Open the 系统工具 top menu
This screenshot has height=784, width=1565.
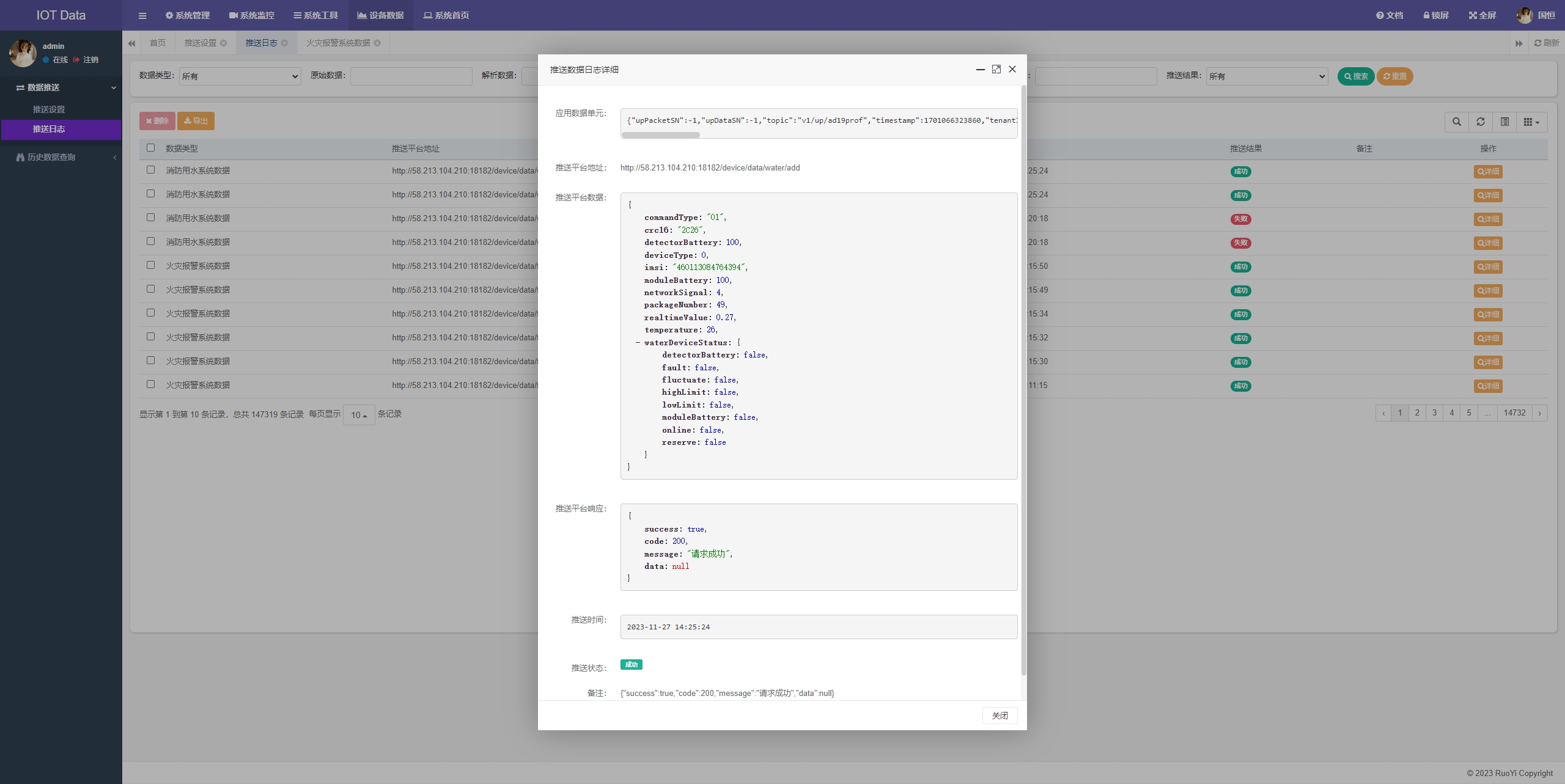pyautogui.click(x=316, y=15)
